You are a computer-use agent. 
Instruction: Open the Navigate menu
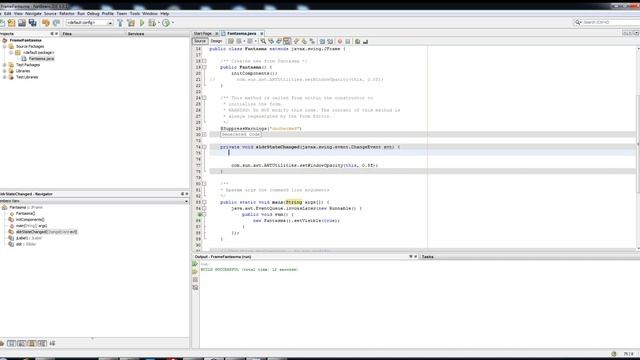(33, 14)
